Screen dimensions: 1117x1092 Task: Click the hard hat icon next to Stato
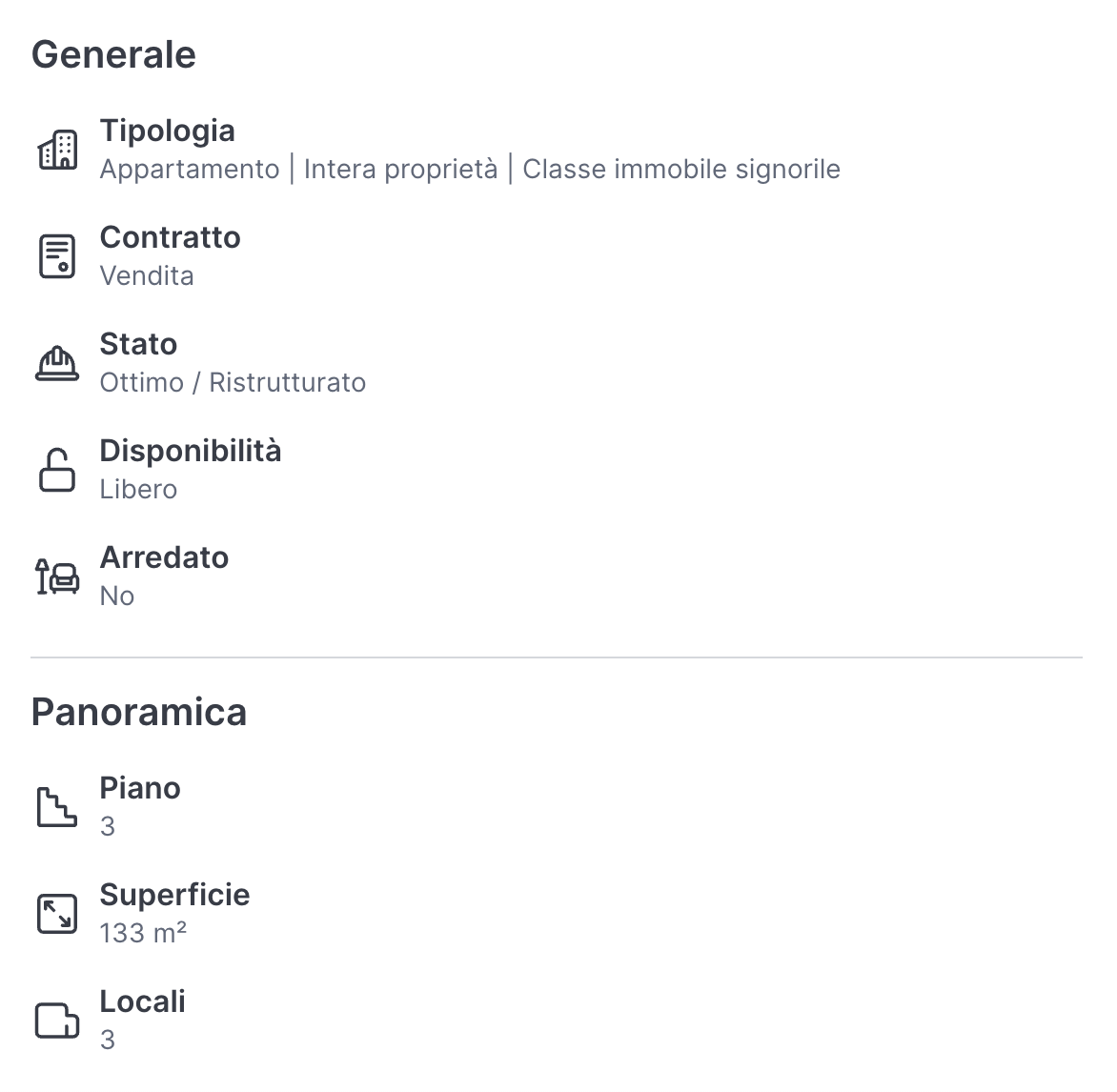[x=57, y=363]
